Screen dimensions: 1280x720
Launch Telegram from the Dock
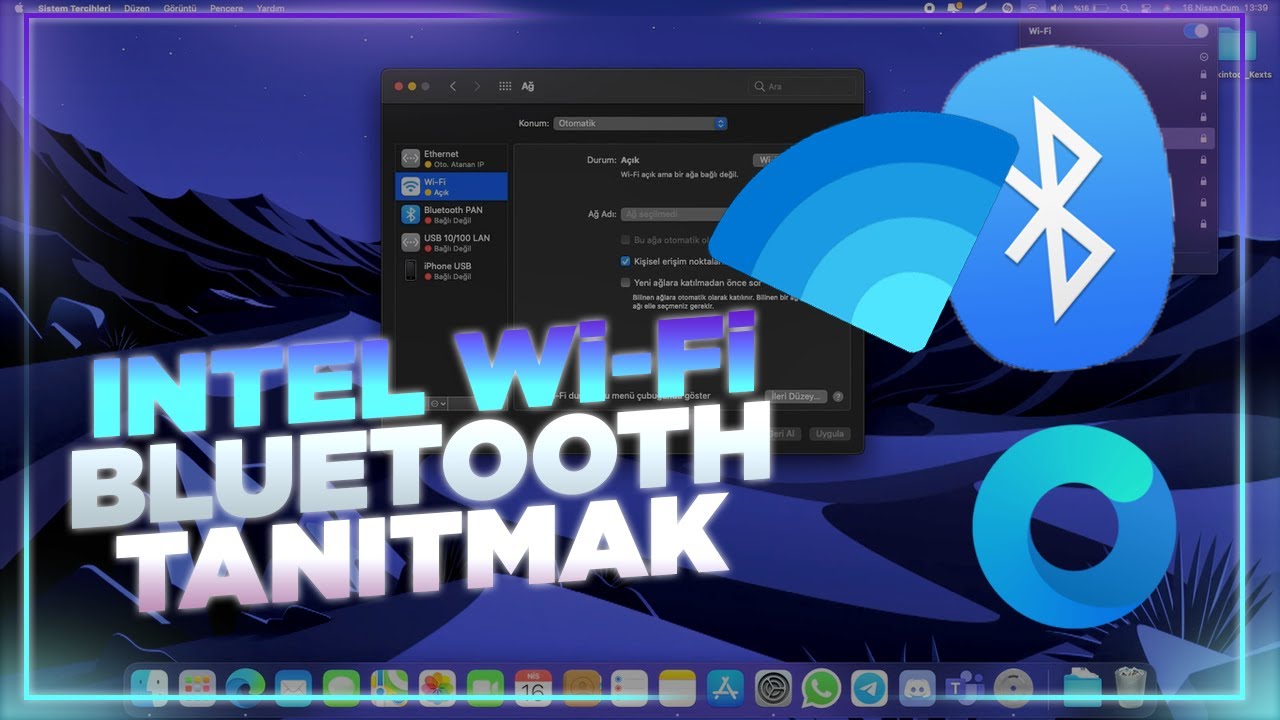(869, 688)
